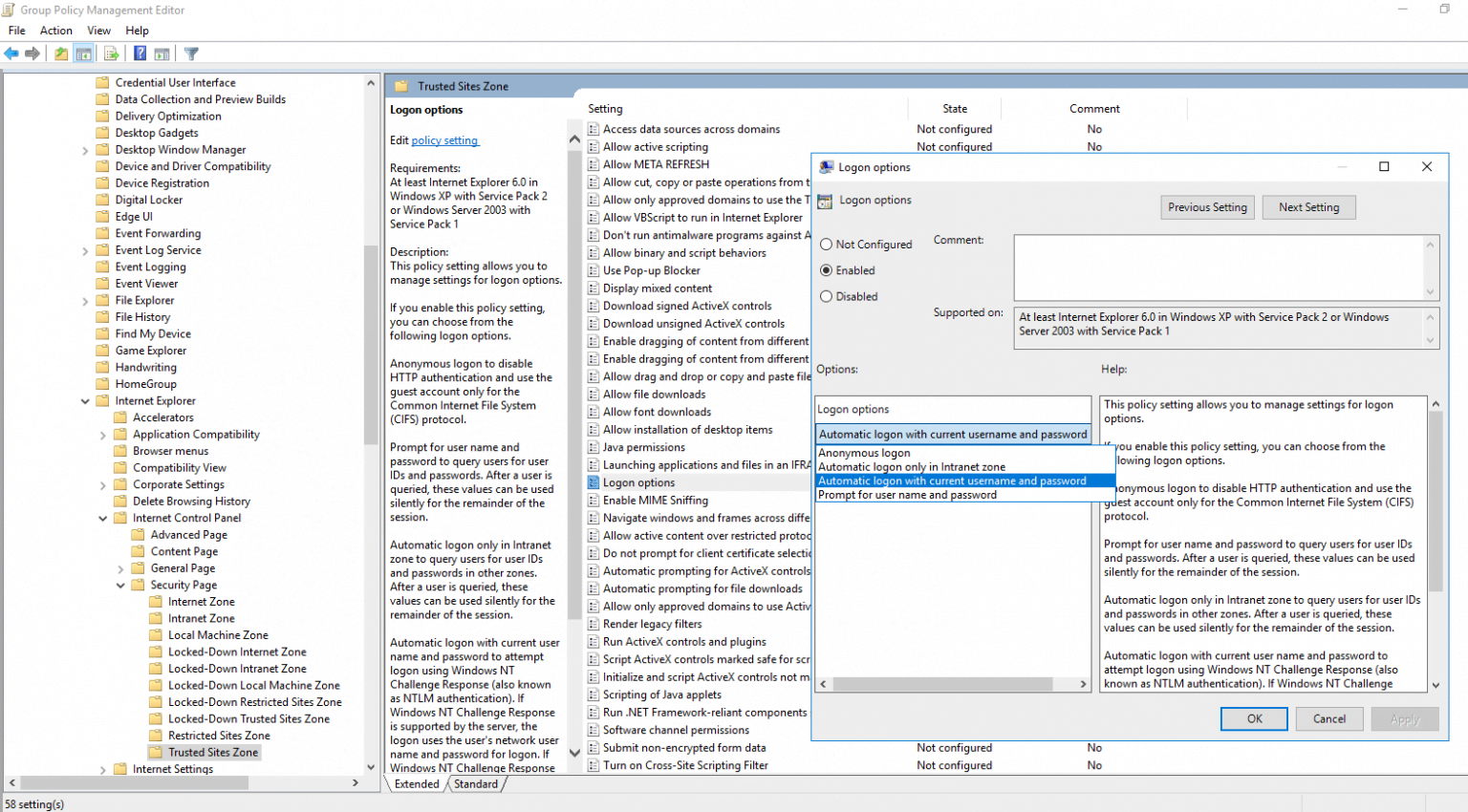Click the Setting column header
Image resolution: width=1468 pixels, height=812 pixels.
tap(605, 109)
